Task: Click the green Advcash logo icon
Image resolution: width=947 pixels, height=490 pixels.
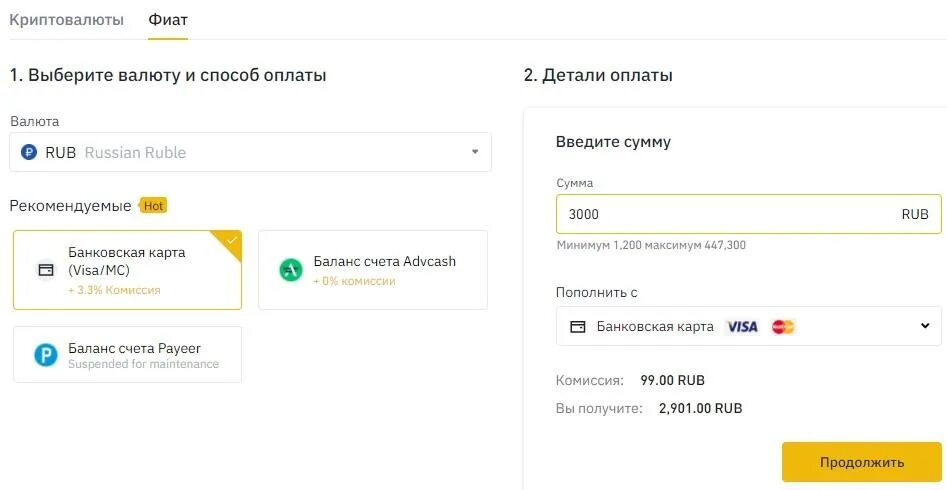Action: pyautogui.click(x=291, y=270)
